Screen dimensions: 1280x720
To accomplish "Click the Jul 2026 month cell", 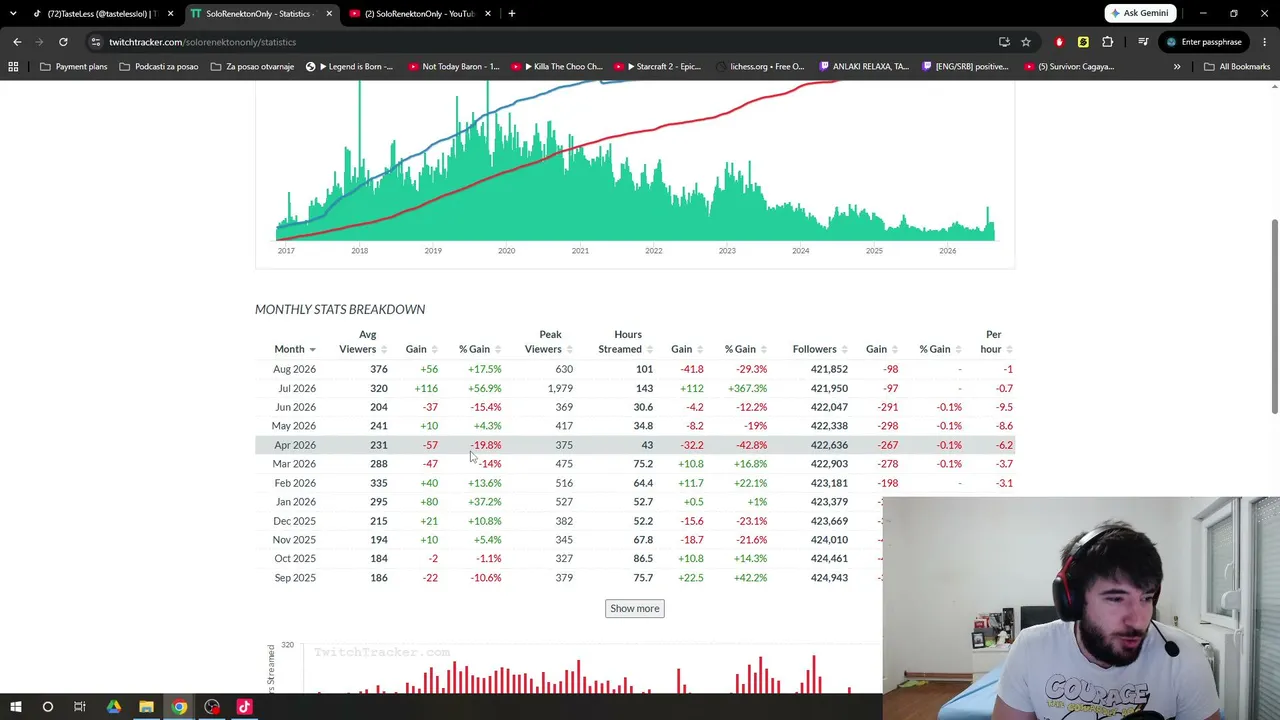I will (x=296, y=388).
